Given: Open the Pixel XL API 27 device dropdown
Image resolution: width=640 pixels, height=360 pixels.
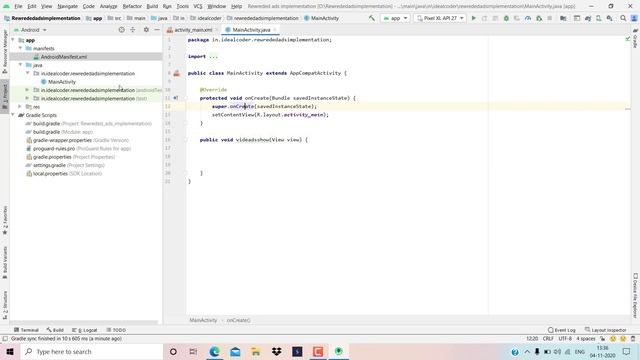Looking at the screenshot, I should pyautogui.click(x=440, y=18).
